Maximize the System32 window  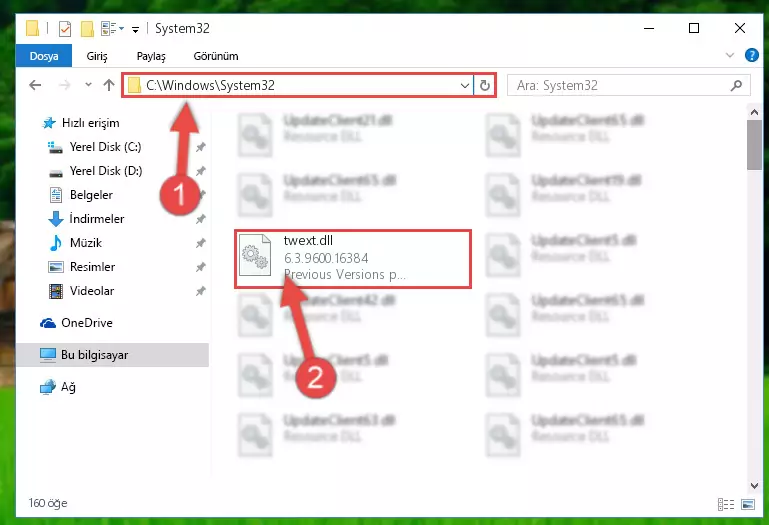click(x=694, y=28)
